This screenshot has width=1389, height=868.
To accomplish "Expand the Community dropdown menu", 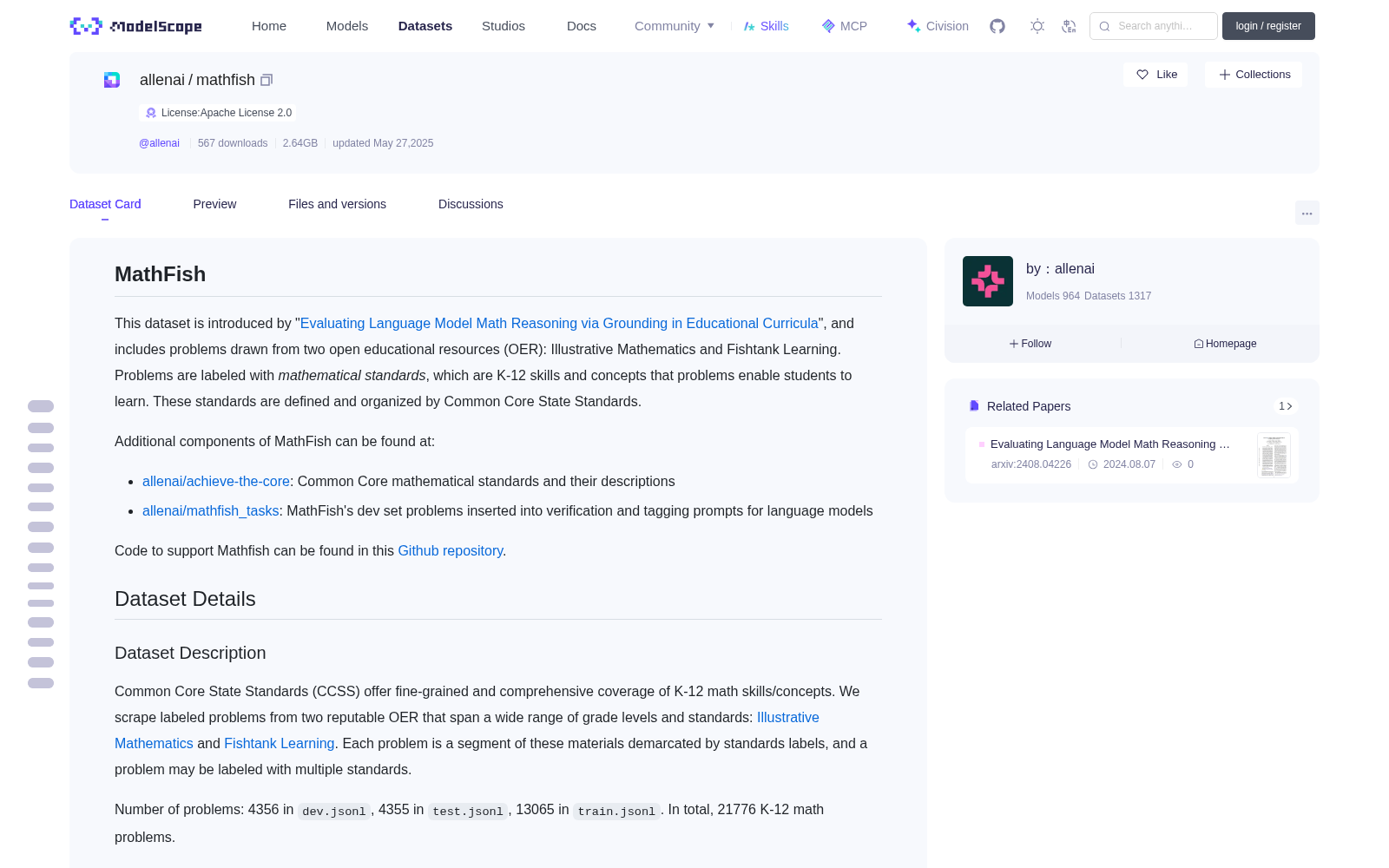I will [675, 26].
